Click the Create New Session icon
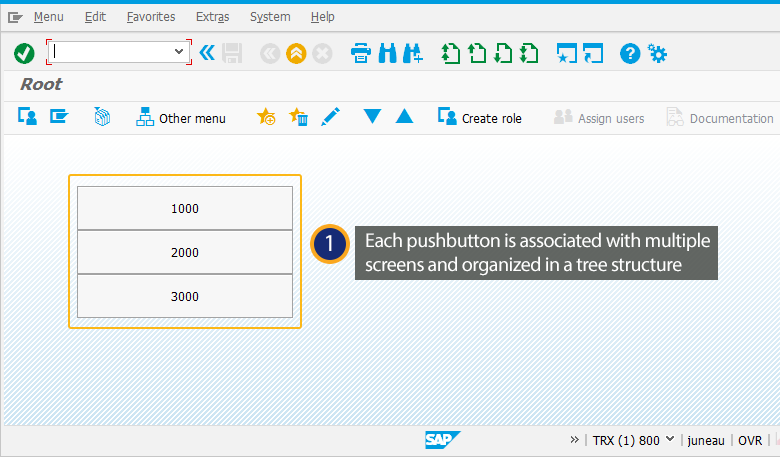This screenshot has width=780, height=457. [x=567, y=53]
